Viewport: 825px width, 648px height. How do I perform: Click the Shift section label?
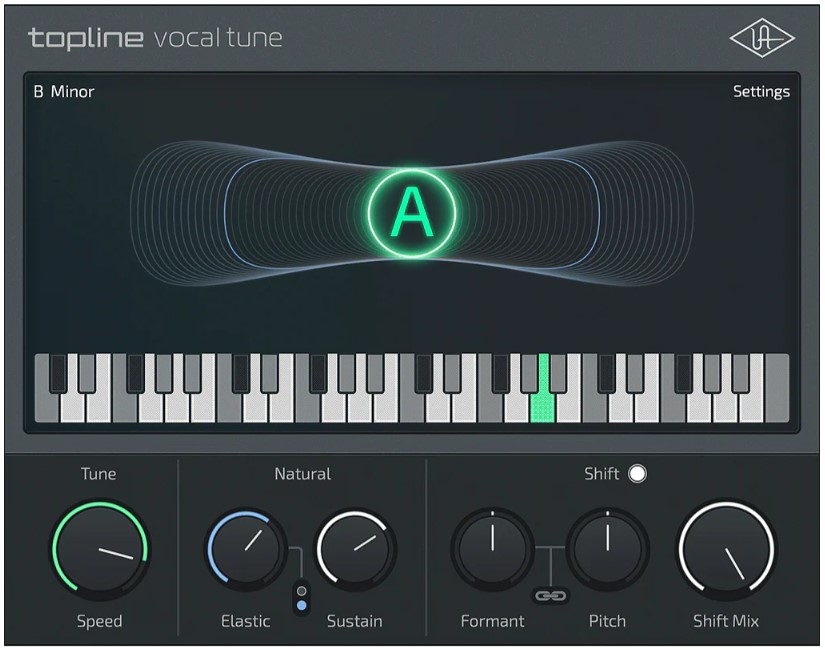click(x=601, y=474)
